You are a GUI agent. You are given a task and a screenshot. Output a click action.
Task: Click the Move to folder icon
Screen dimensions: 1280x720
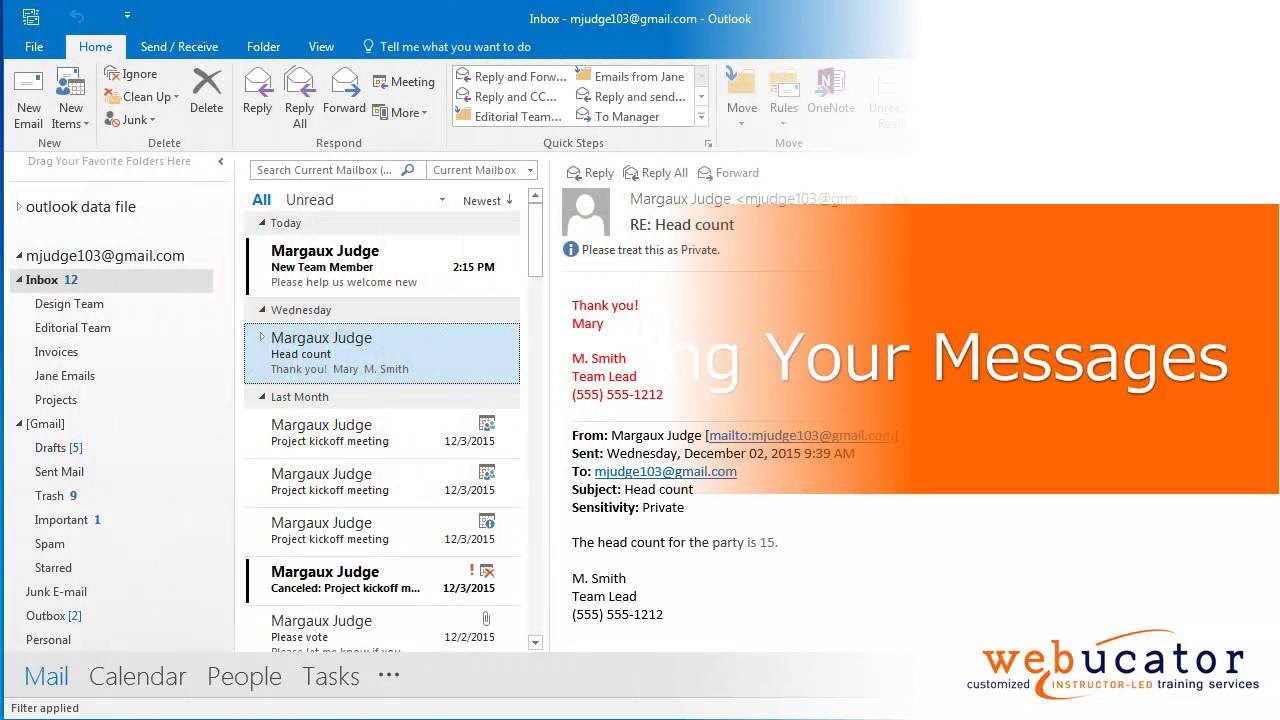741,82
